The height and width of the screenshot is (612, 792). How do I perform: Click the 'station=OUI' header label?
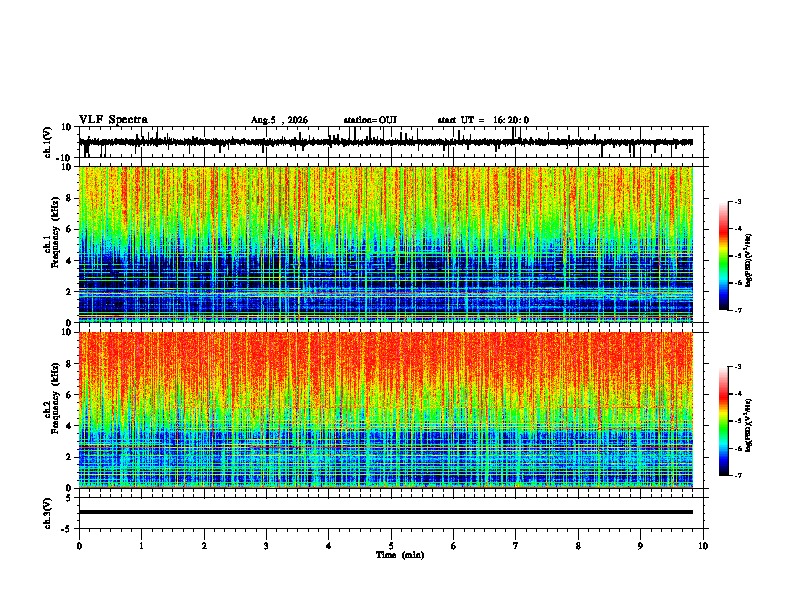coord(370,120)
